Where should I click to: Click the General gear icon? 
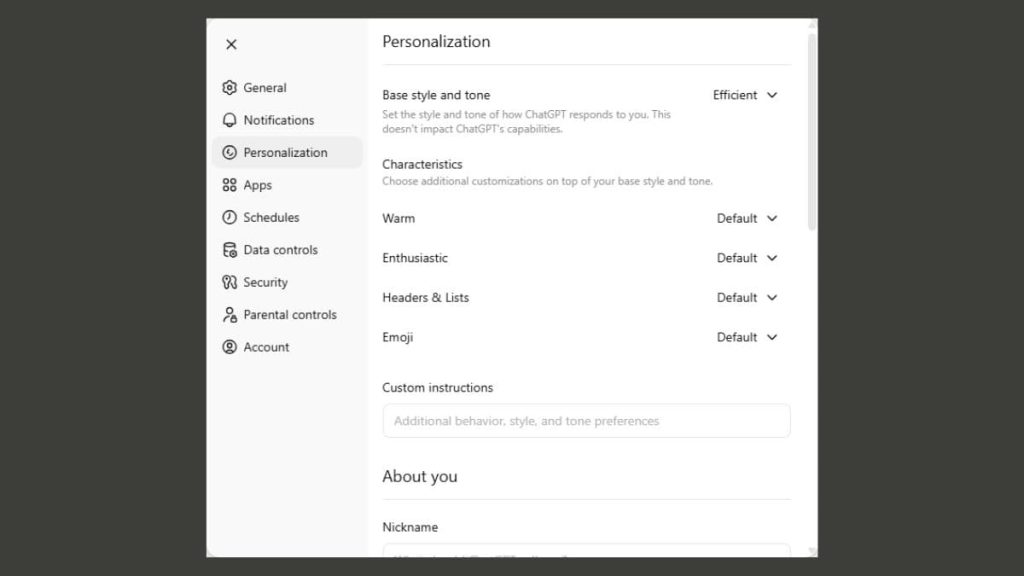pyautogui.click(x=230, y=88)
